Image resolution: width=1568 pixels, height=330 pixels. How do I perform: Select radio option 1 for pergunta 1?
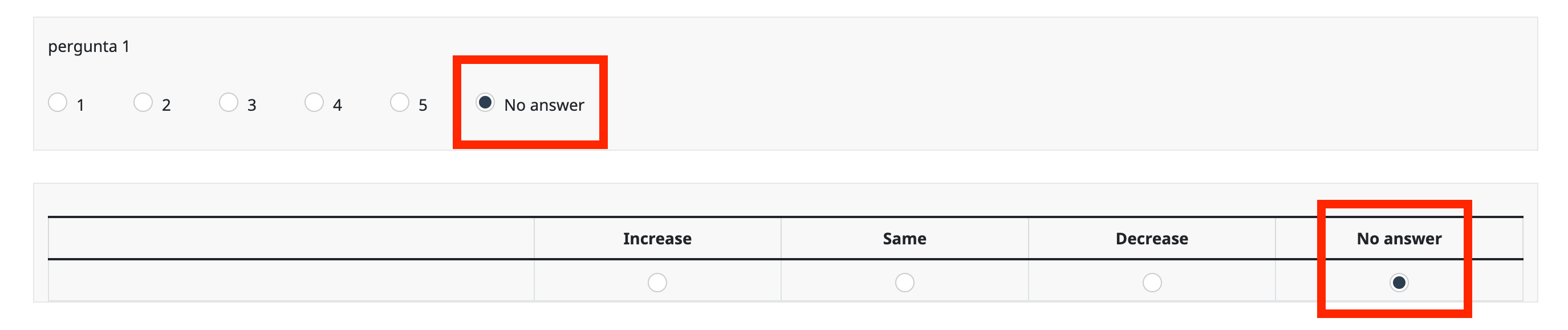58,102
